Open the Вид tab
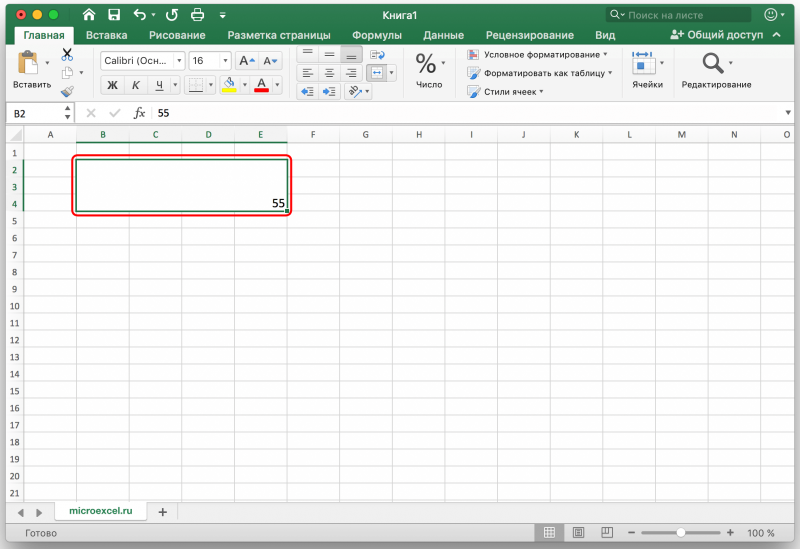 (605, 35)
